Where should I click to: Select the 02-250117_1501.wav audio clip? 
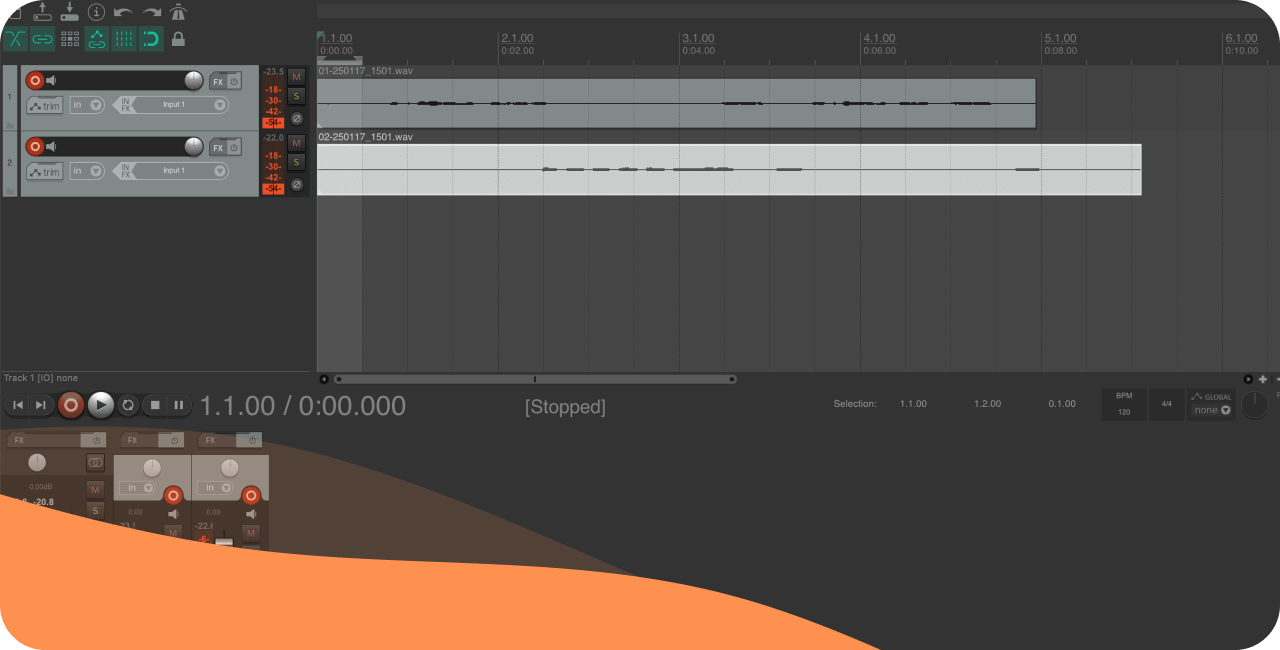728,182
